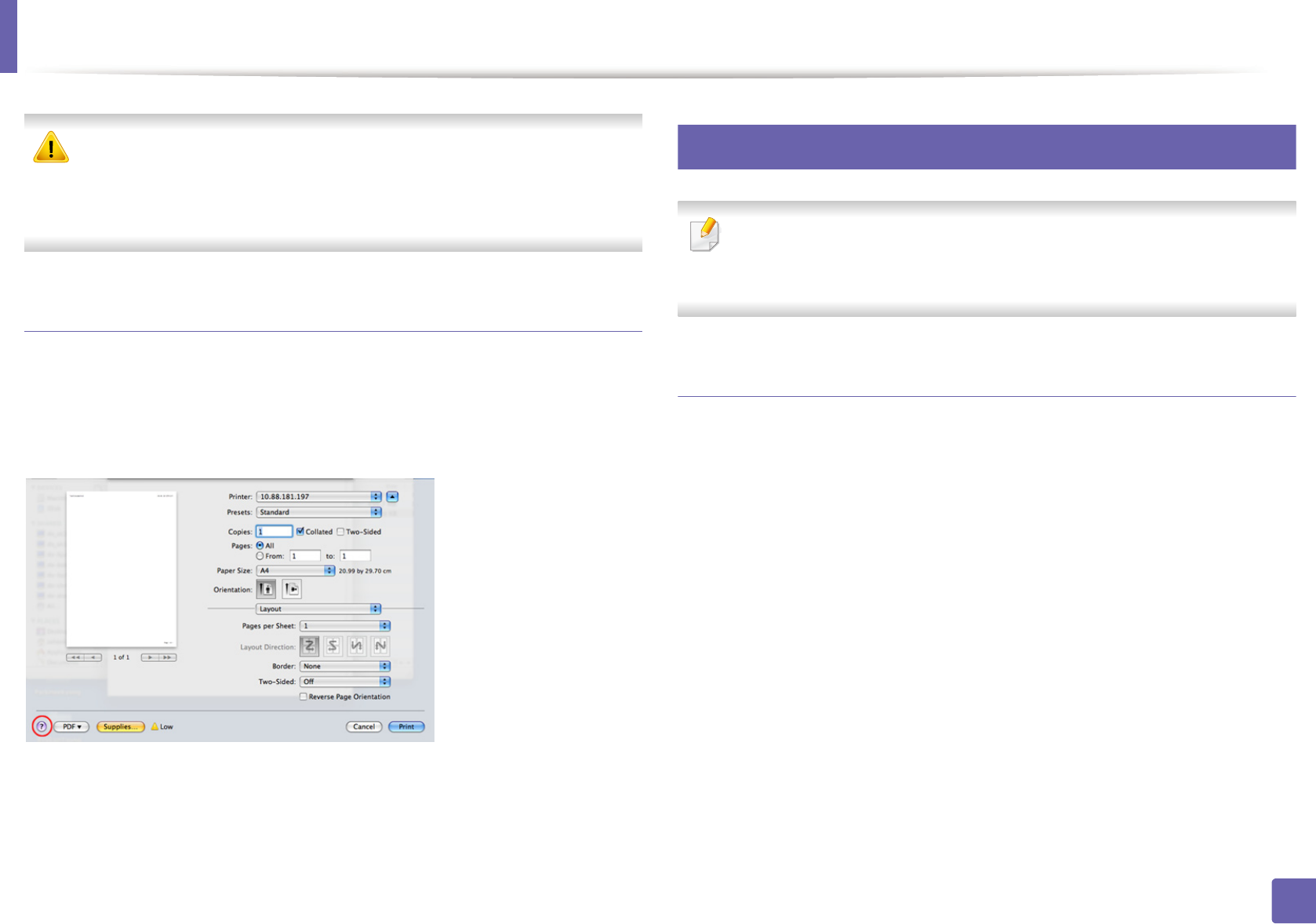This screenshot has height=924, width=1316.
Task: Choose the inverted-N layout direction
Action: click(x=357, y=646)
